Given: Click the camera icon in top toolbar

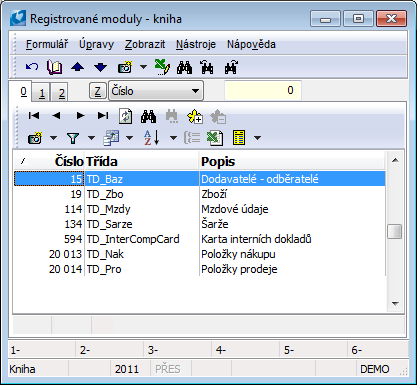Looking at the screenshot, I should 125,67.
